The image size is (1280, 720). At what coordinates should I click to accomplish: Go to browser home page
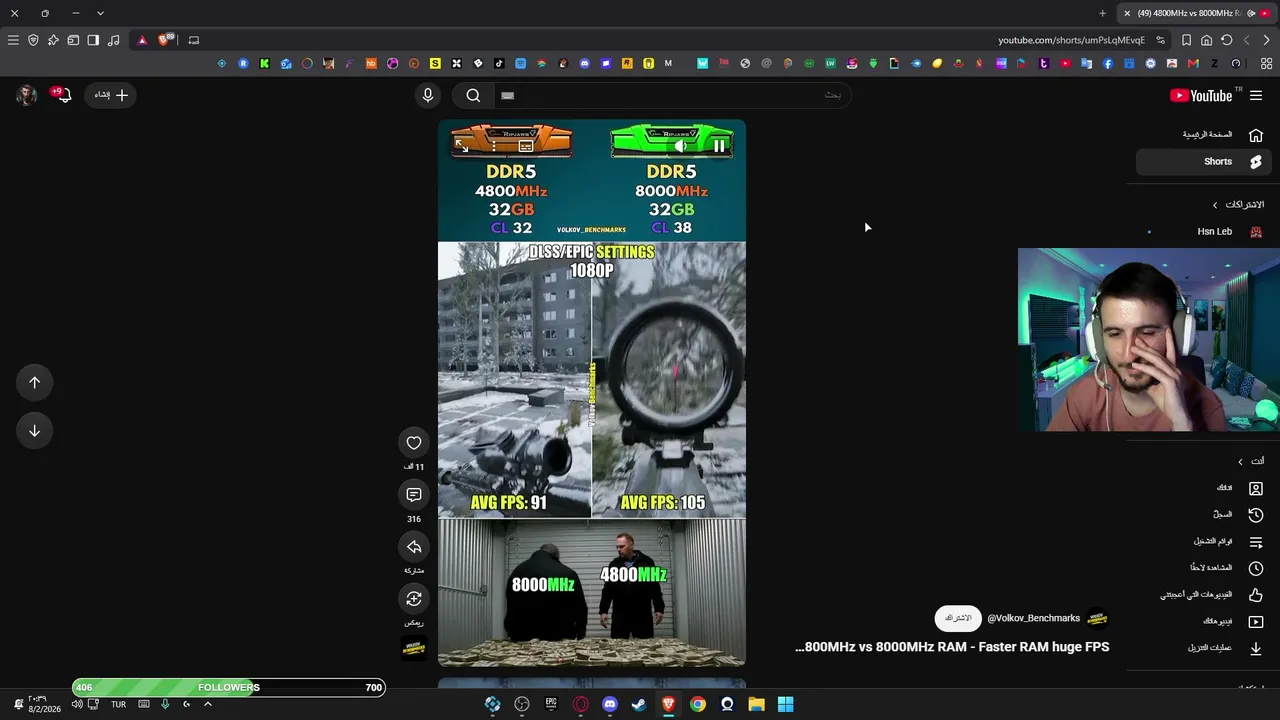(x=1207, y=40)
